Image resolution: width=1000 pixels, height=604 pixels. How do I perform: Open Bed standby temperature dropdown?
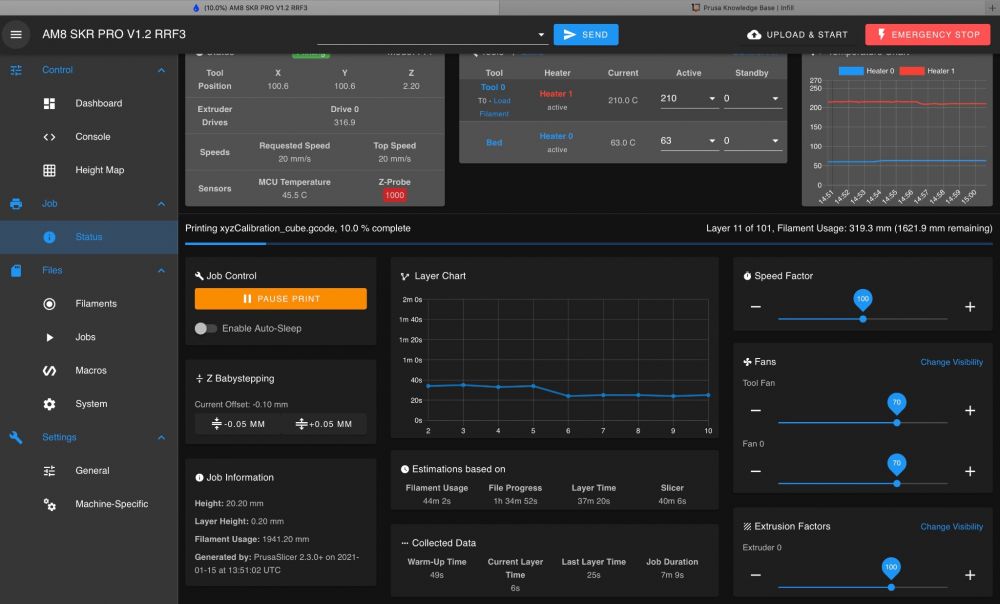775,141
